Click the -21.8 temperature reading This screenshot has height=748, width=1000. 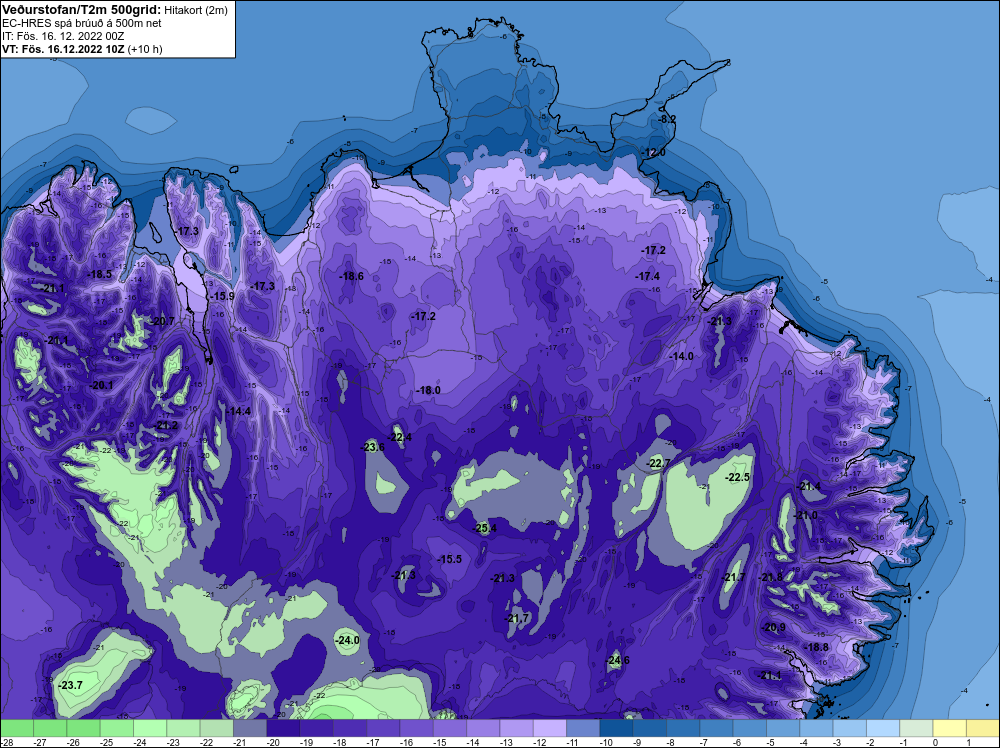pyautogui.click(x=771, y=577)
